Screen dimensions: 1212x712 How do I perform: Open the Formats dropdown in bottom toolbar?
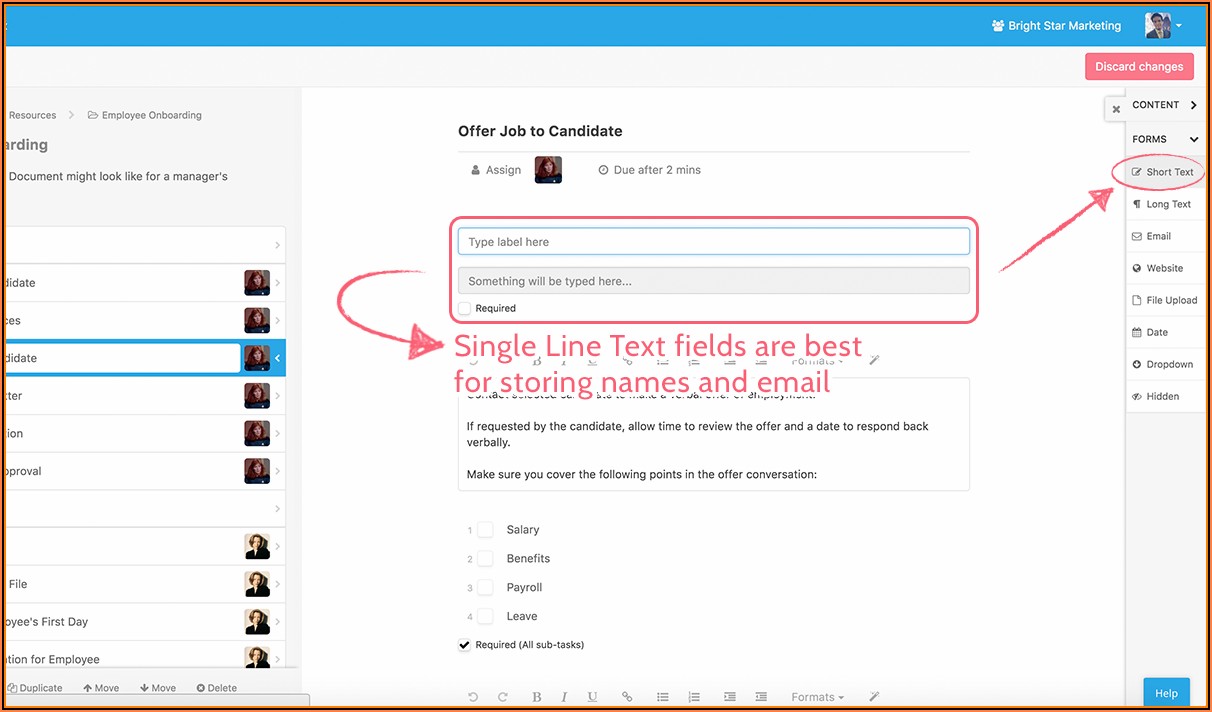pyautogui.click(x=817, y=697)
